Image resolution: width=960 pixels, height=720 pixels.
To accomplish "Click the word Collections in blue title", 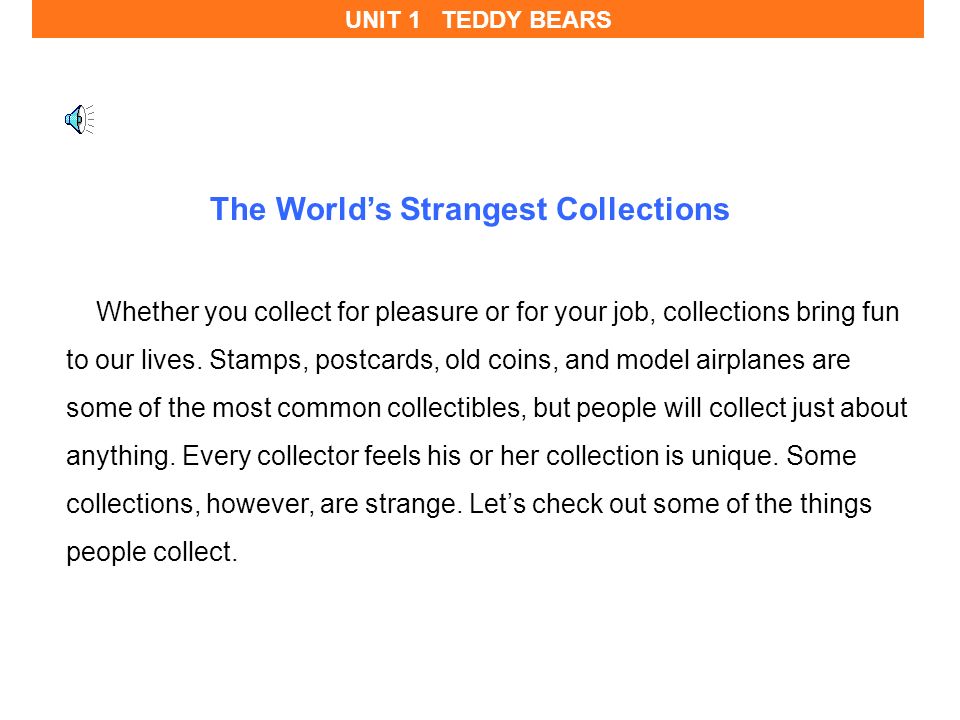I will click(x=643, y=209).
